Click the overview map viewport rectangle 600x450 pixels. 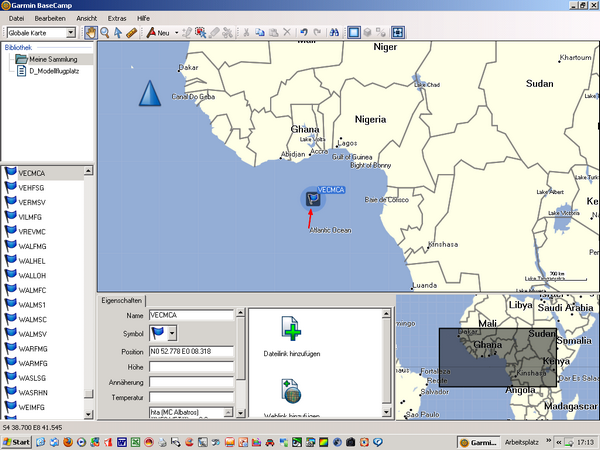[x=498, y=357]
